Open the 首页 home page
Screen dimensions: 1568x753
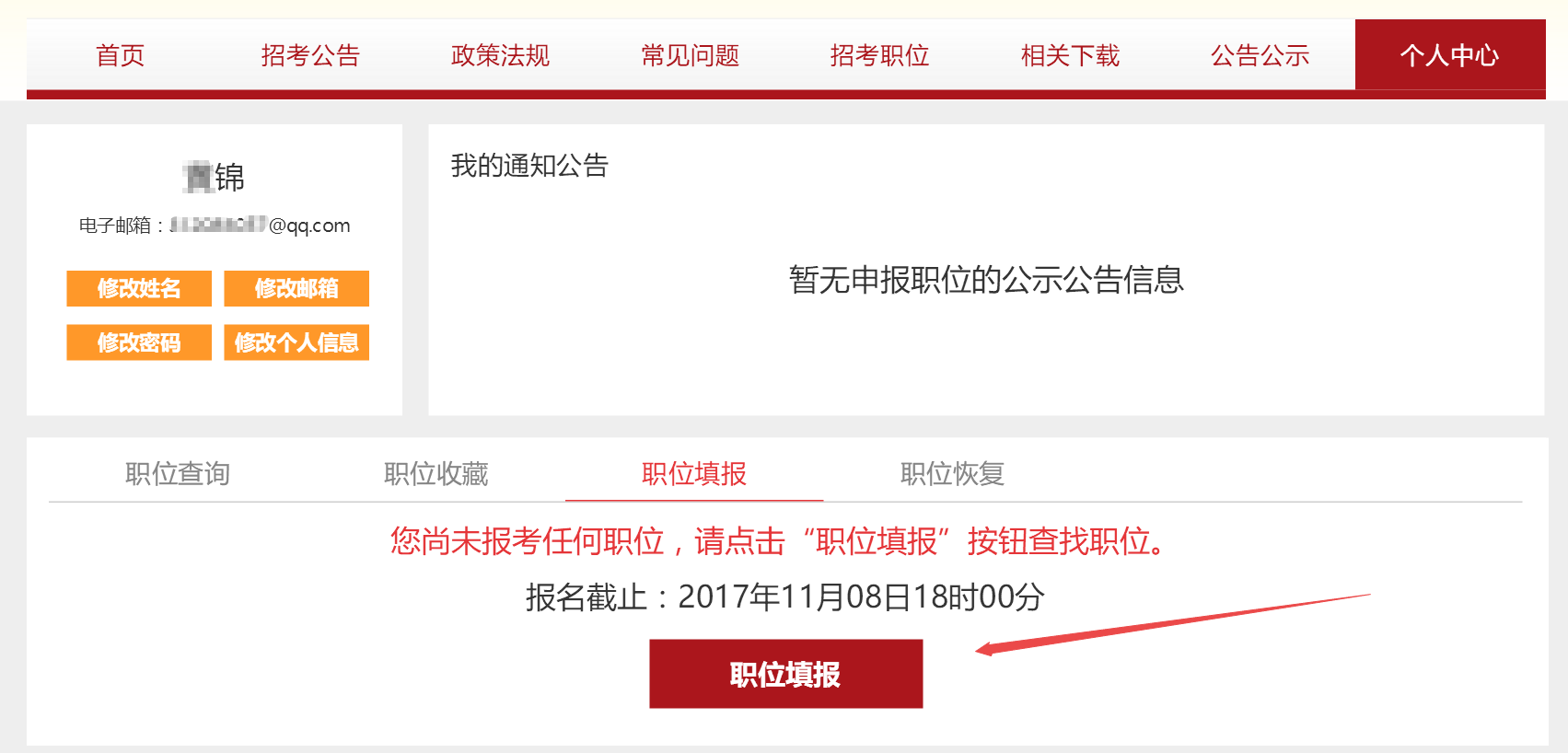click(x=121, y=55)
